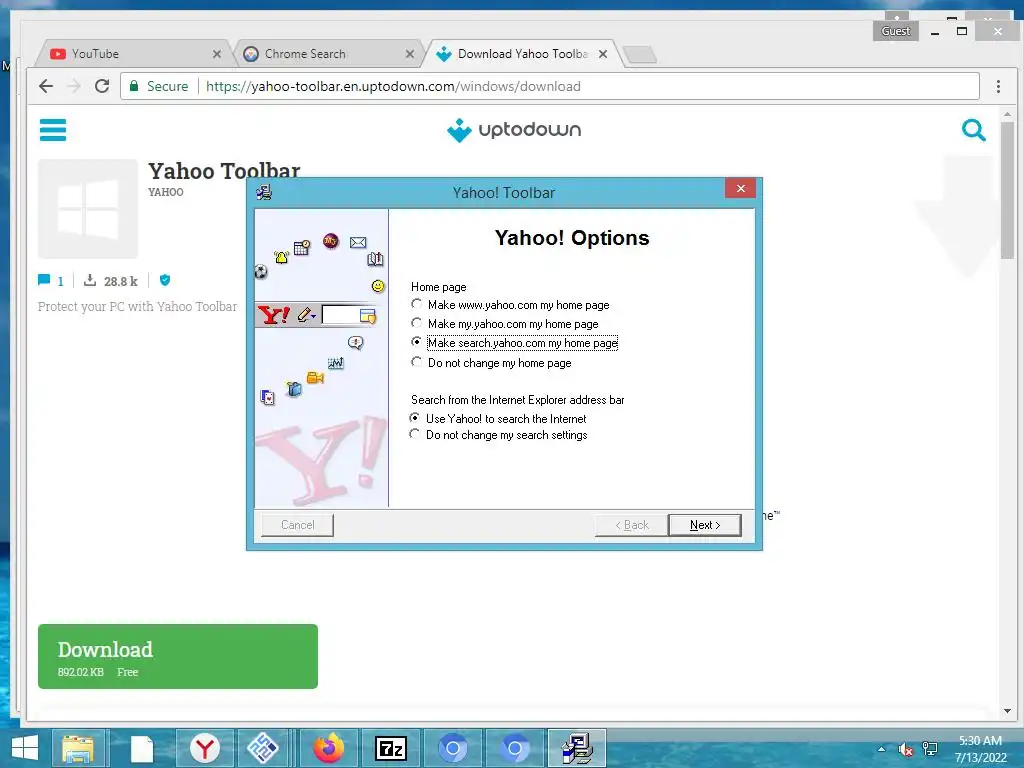
Task: Click the calendar icon in installer graphic
Action: [x=302, y=248]
